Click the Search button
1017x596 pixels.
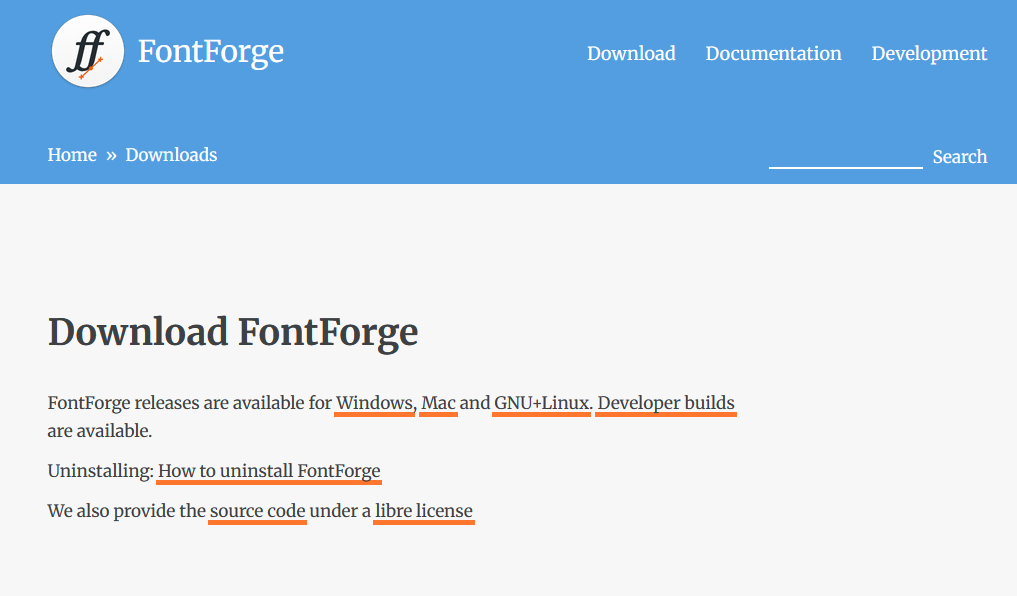pyautogui.click(x=959, y=156)
